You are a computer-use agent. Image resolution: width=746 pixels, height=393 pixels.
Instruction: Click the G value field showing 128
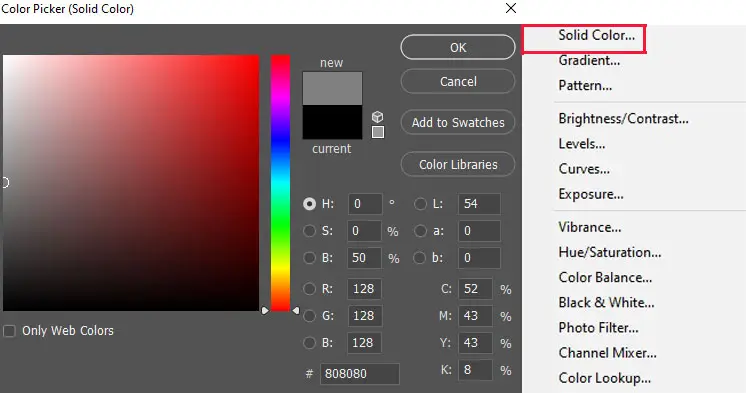pos(364,315)
